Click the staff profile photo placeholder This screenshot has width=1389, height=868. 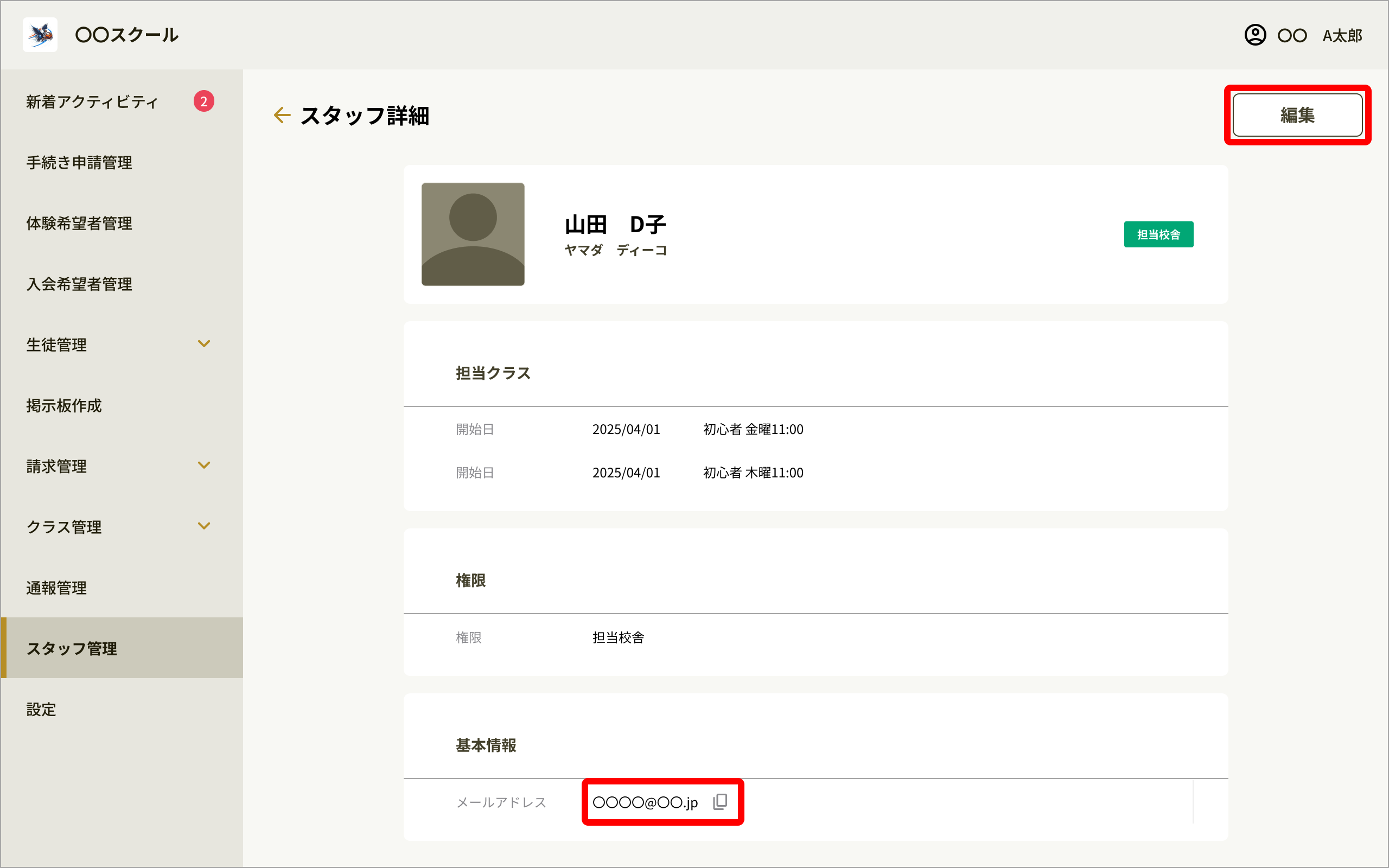(473, 234)
